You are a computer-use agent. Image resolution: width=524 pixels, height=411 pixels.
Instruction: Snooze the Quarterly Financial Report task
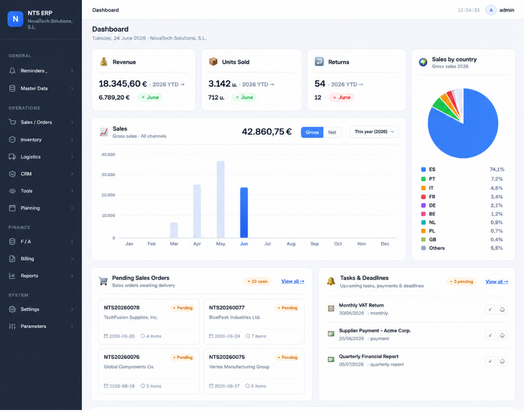pos(502,361)
